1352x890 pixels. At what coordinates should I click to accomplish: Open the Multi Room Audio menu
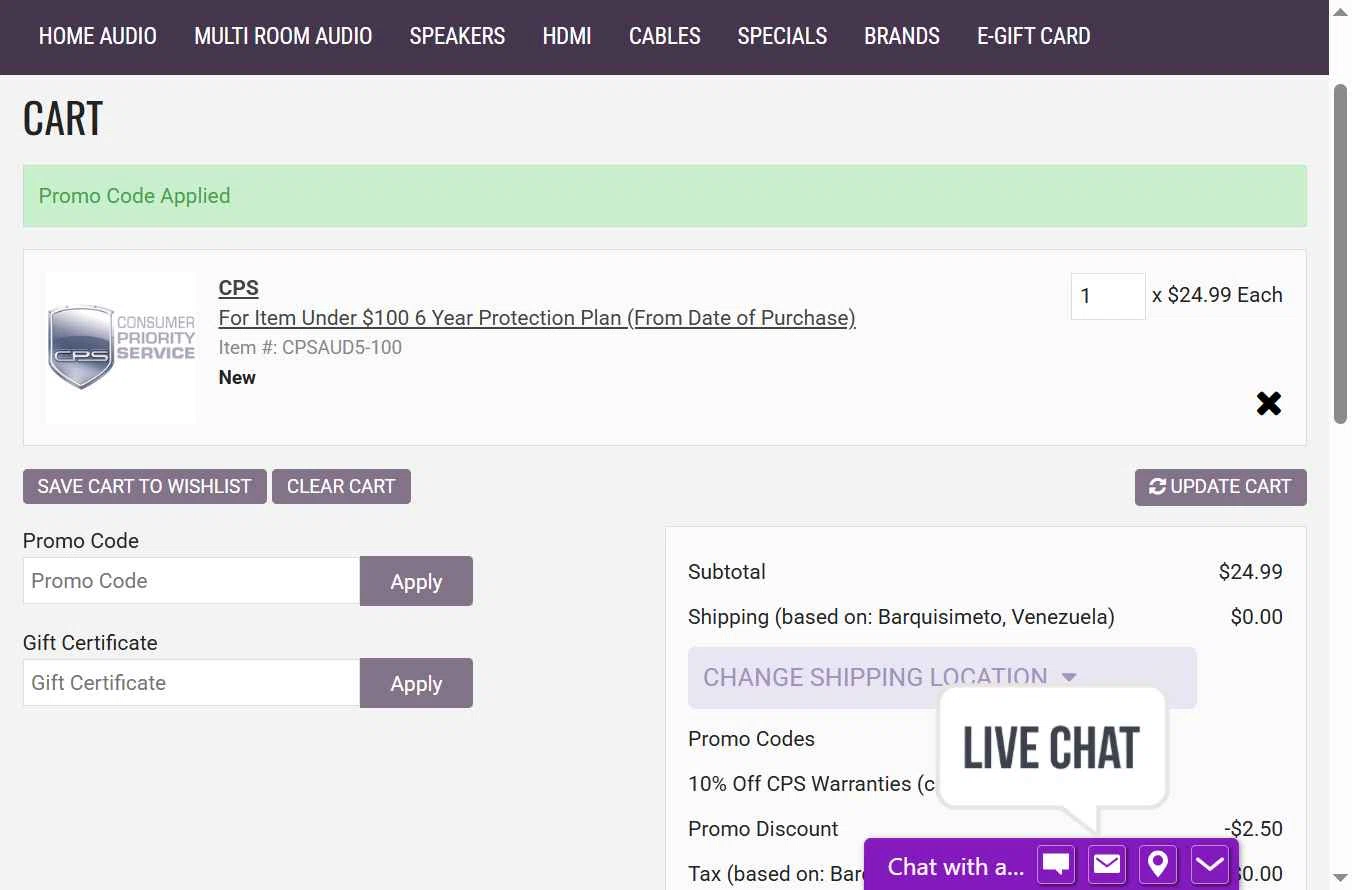click(x=283, y=36)
